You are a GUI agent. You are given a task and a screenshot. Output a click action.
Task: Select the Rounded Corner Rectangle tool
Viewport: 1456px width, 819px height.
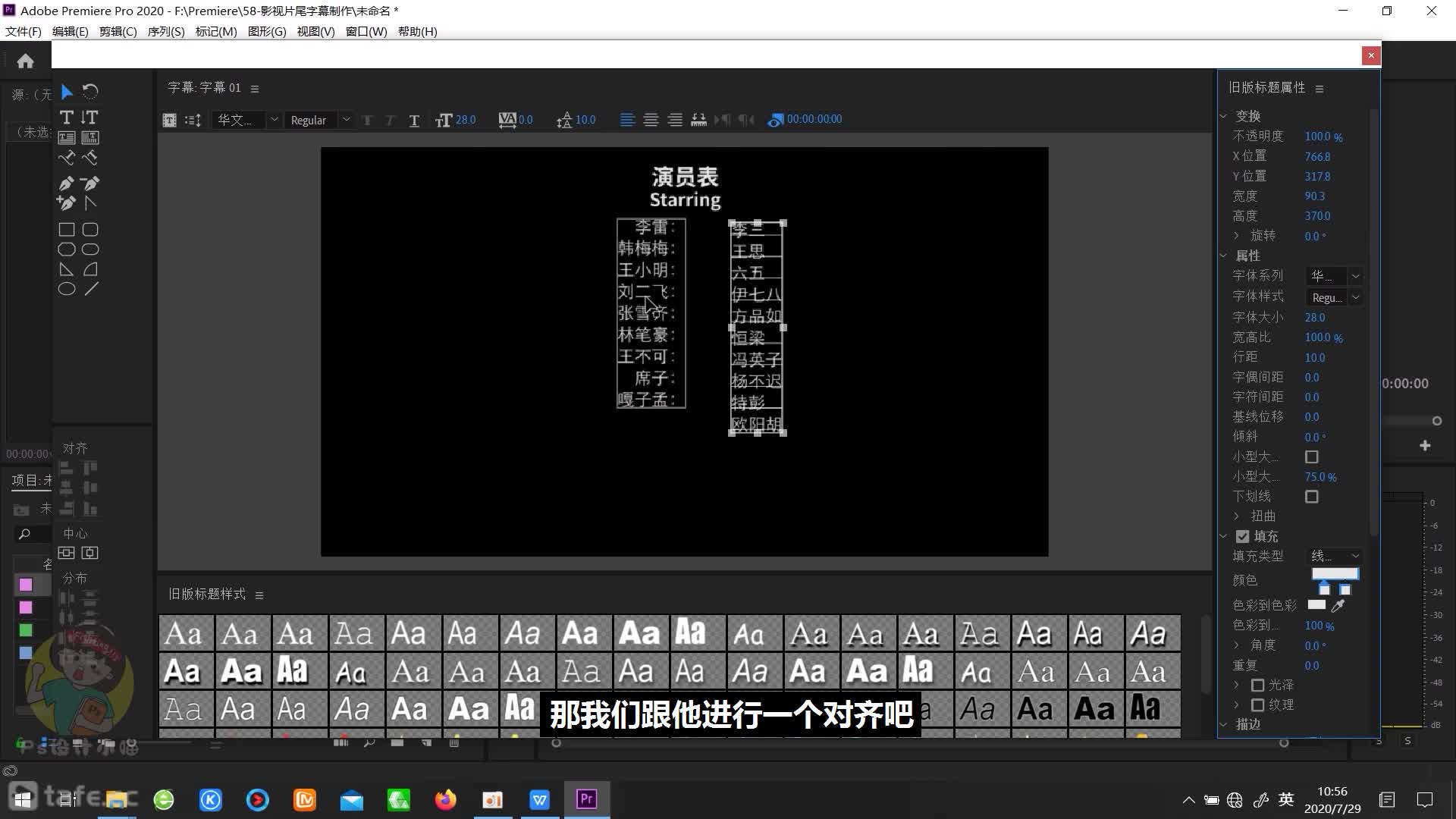pyautogui.click(x=90, y=230)
